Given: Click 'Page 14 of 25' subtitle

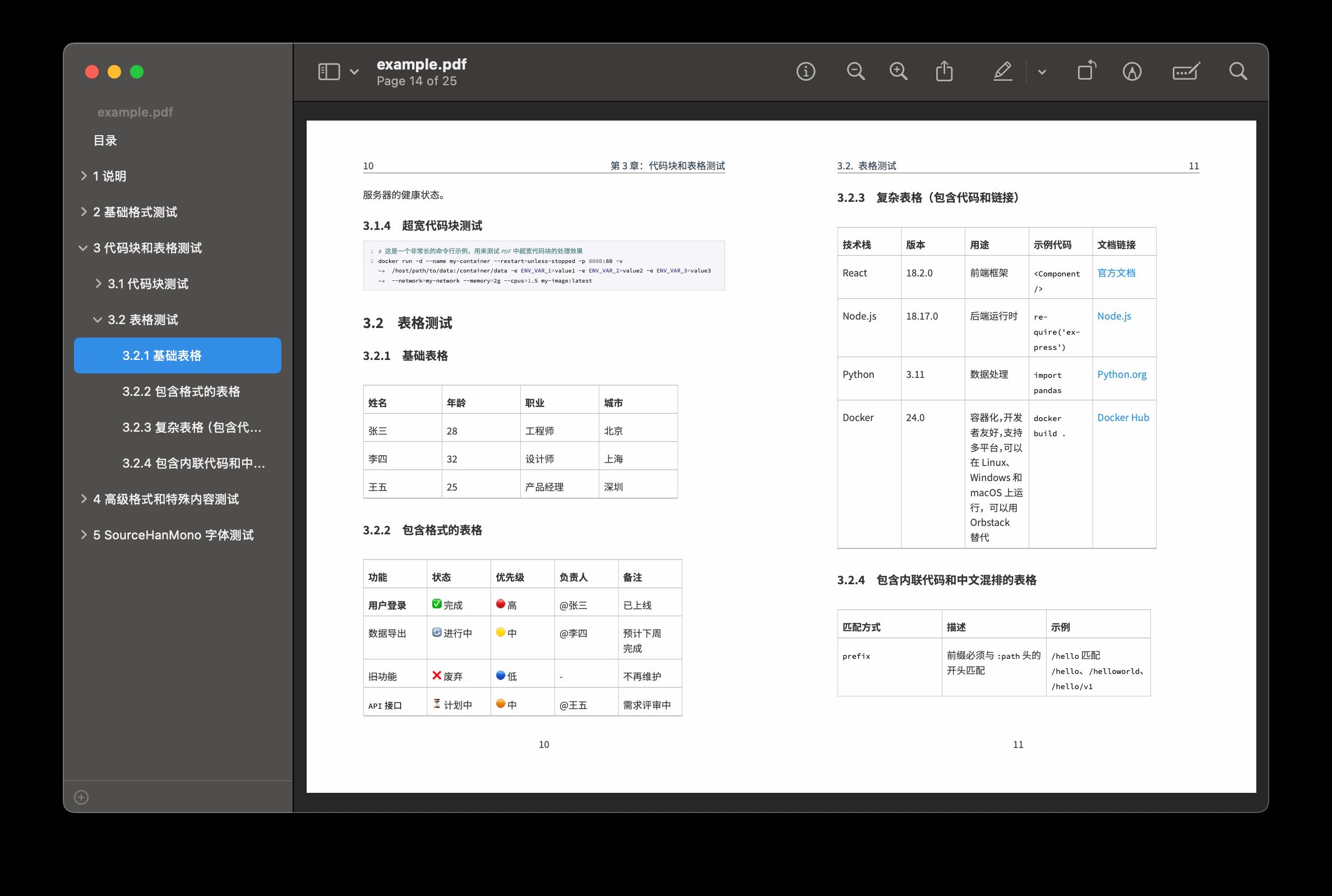Looking at the screenshot, I should click(x=417, y=81).
